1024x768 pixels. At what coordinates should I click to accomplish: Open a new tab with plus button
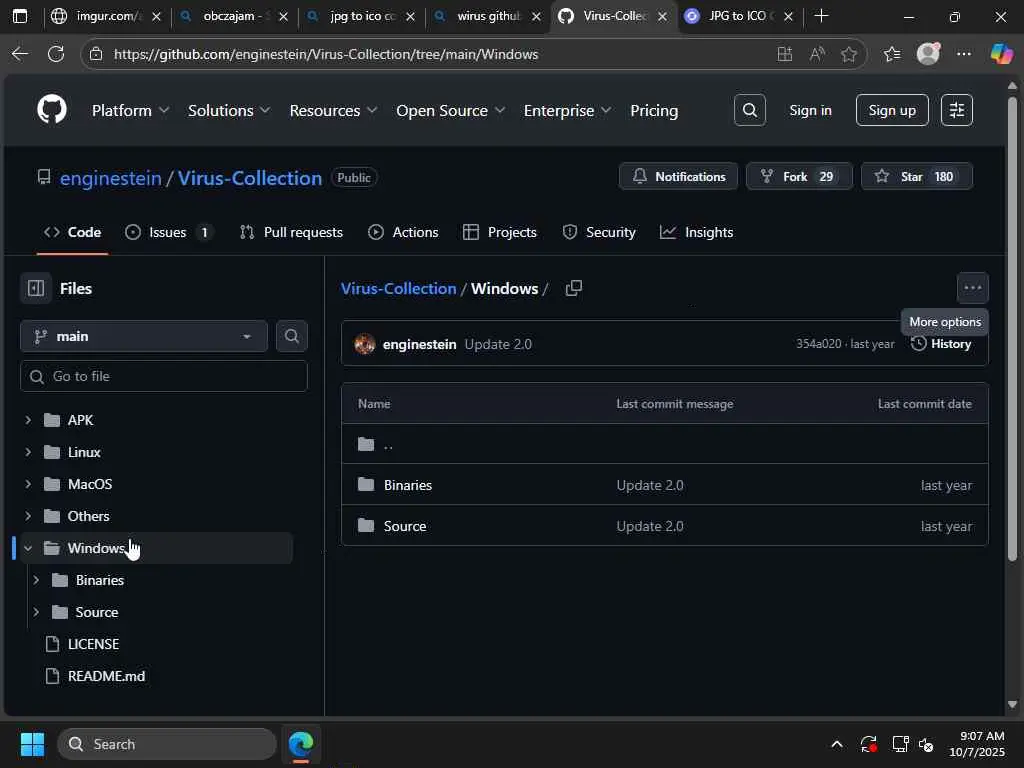(822, 16)
